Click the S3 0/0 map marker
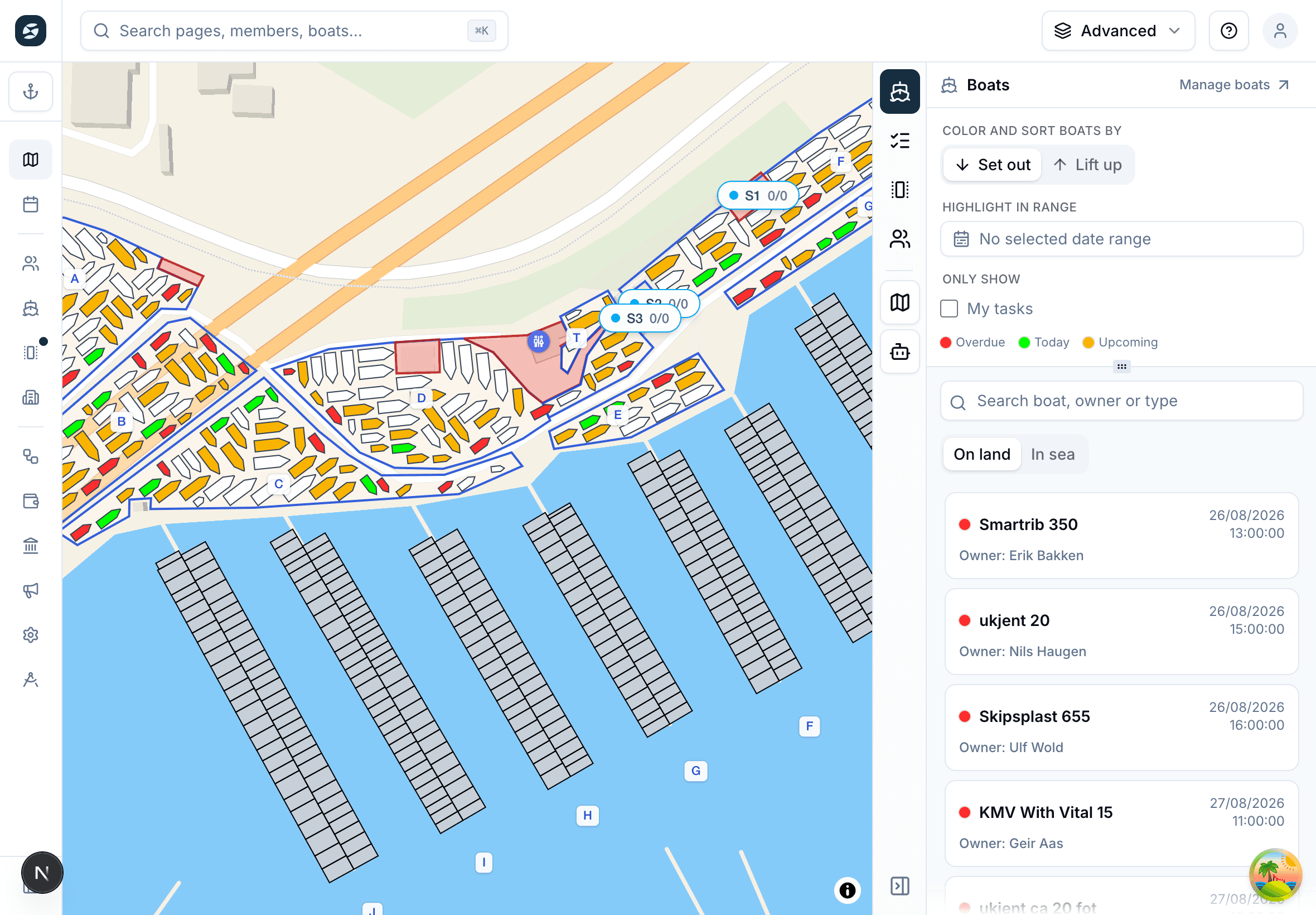This screenshot has height=915, width=1316. pyautogui.click(x=640, y=318)
